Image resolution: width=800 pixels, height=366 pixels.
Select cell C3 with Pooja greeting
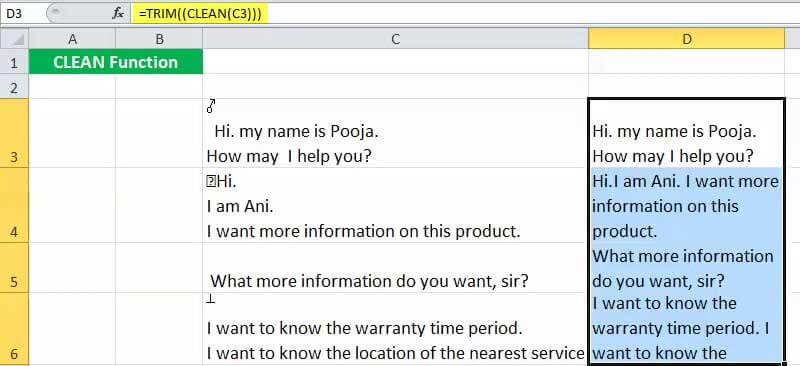click(x=395, y=133)
